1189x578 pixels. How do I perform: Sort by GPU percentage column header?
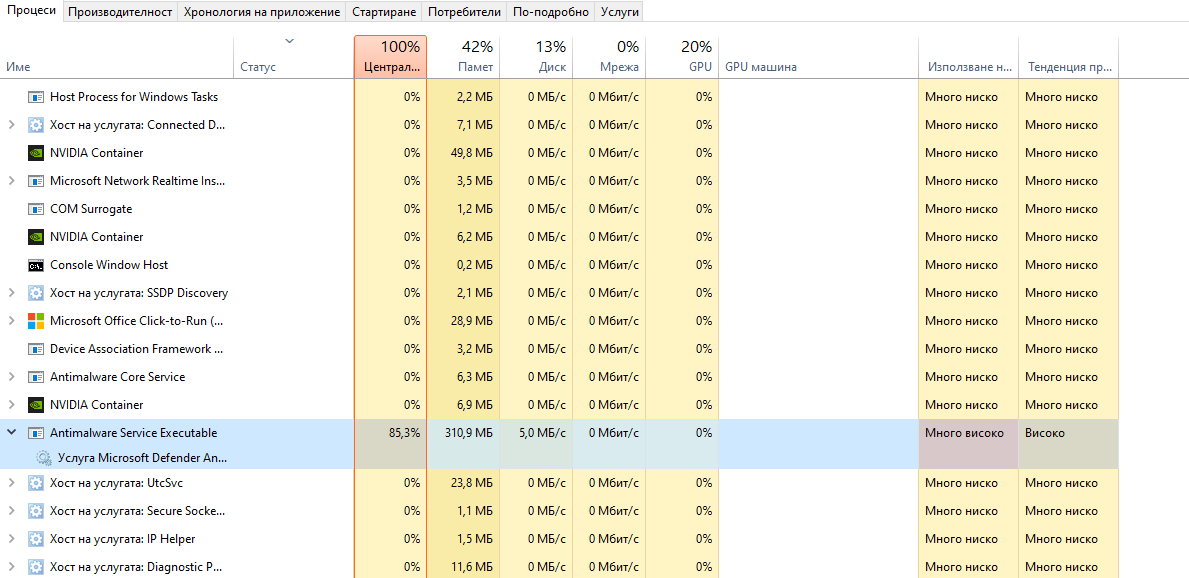pyautogui.click(x=682, y=56)
